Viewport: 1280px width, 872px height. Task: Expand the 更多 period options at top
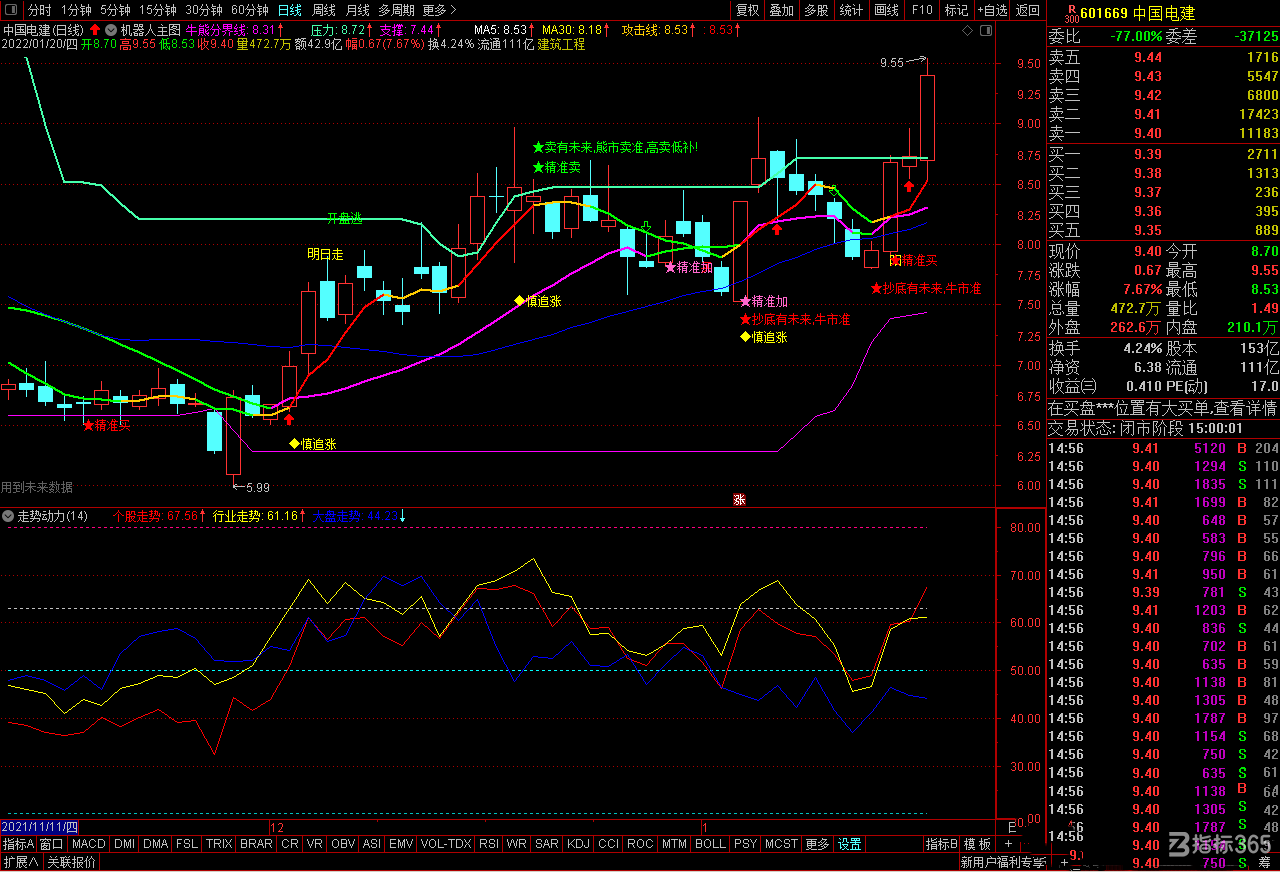pos(439,10)
